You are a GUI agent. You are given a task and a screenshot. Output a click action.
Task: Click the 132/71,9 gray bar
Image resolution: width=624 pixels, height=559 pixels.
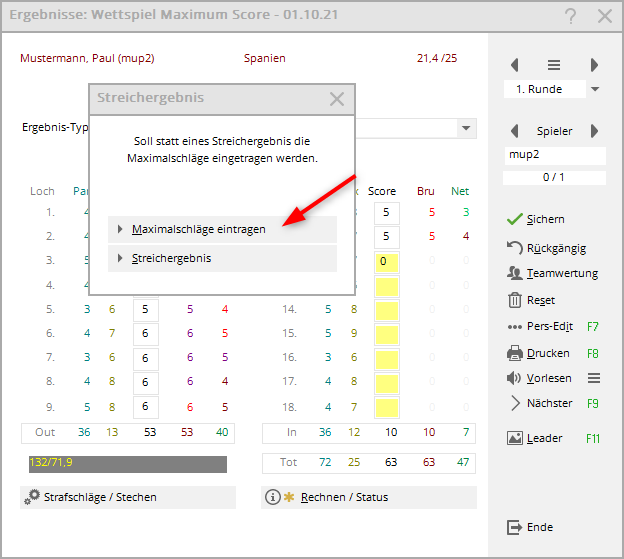point(128,464)
